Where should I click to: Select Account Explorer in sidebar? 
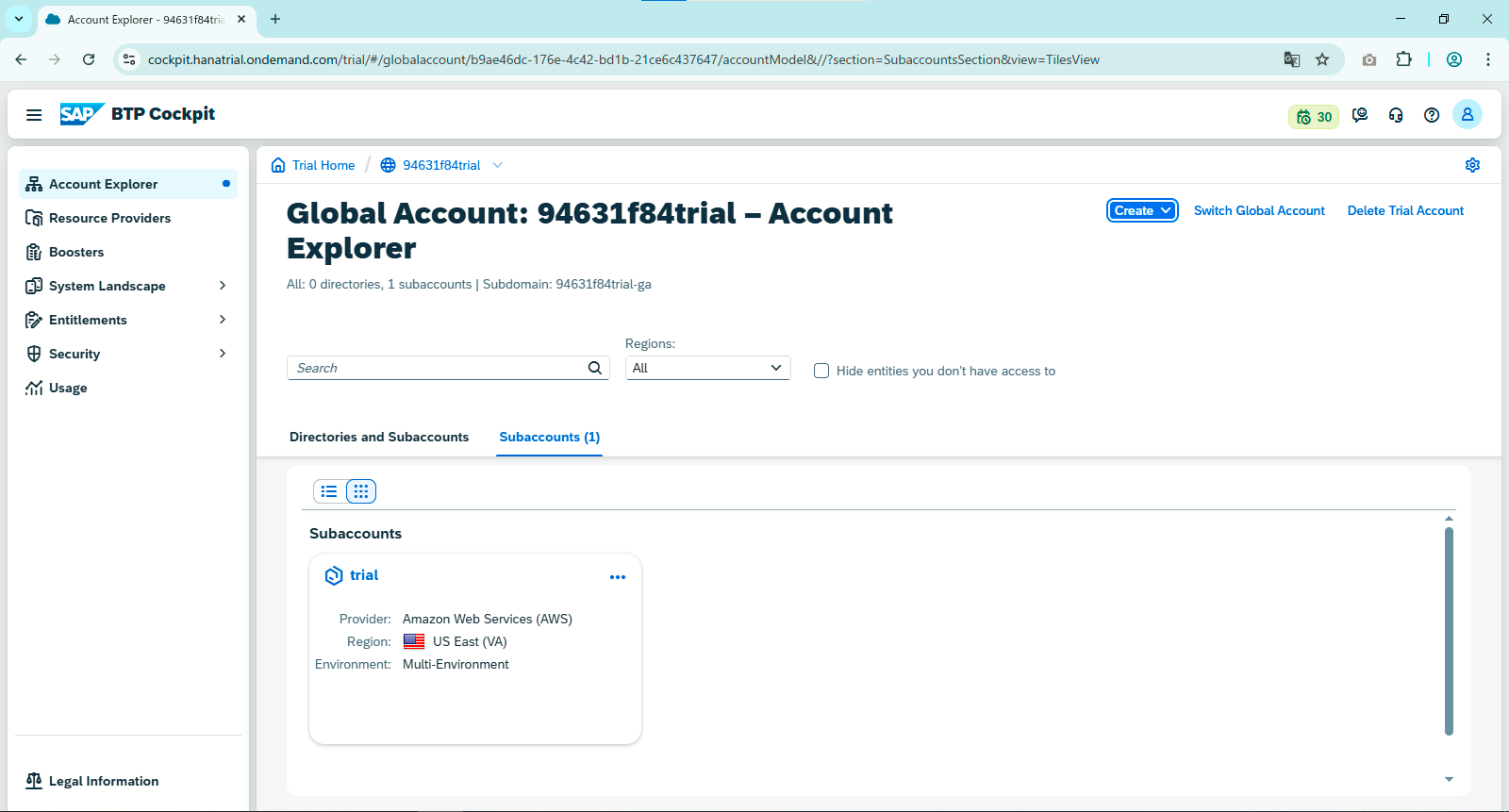(x=127, y=184)
